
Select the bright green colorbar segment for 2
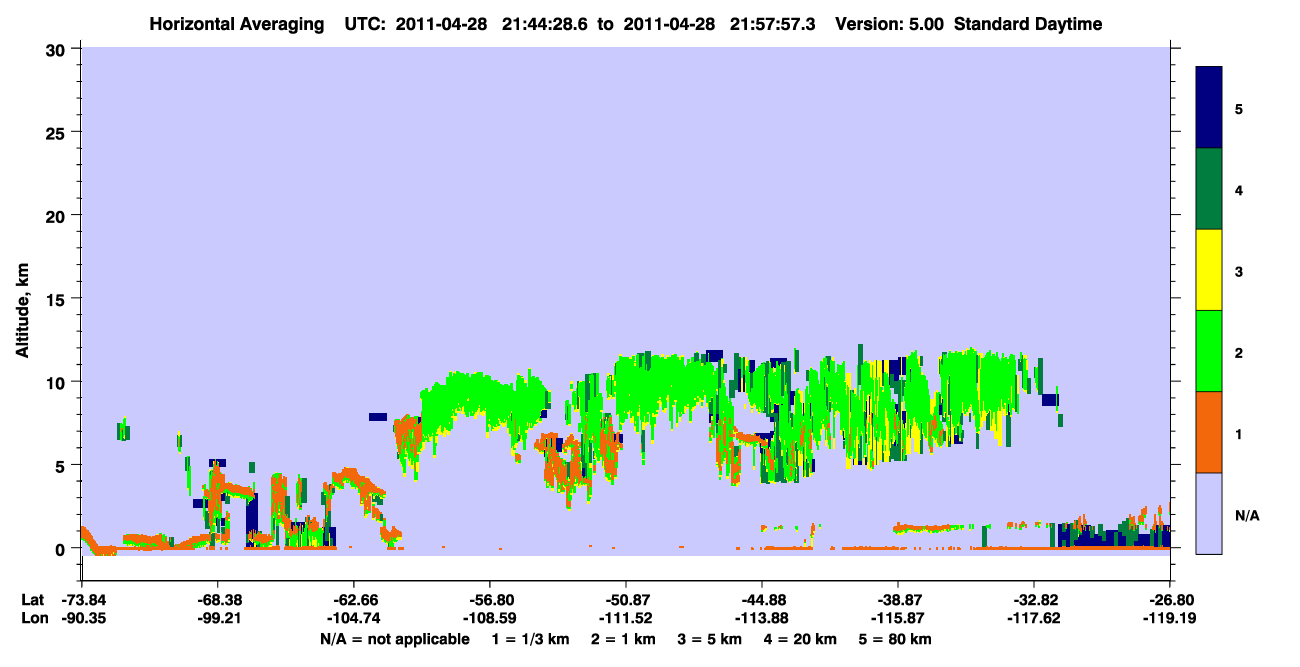pos(1209,351)
